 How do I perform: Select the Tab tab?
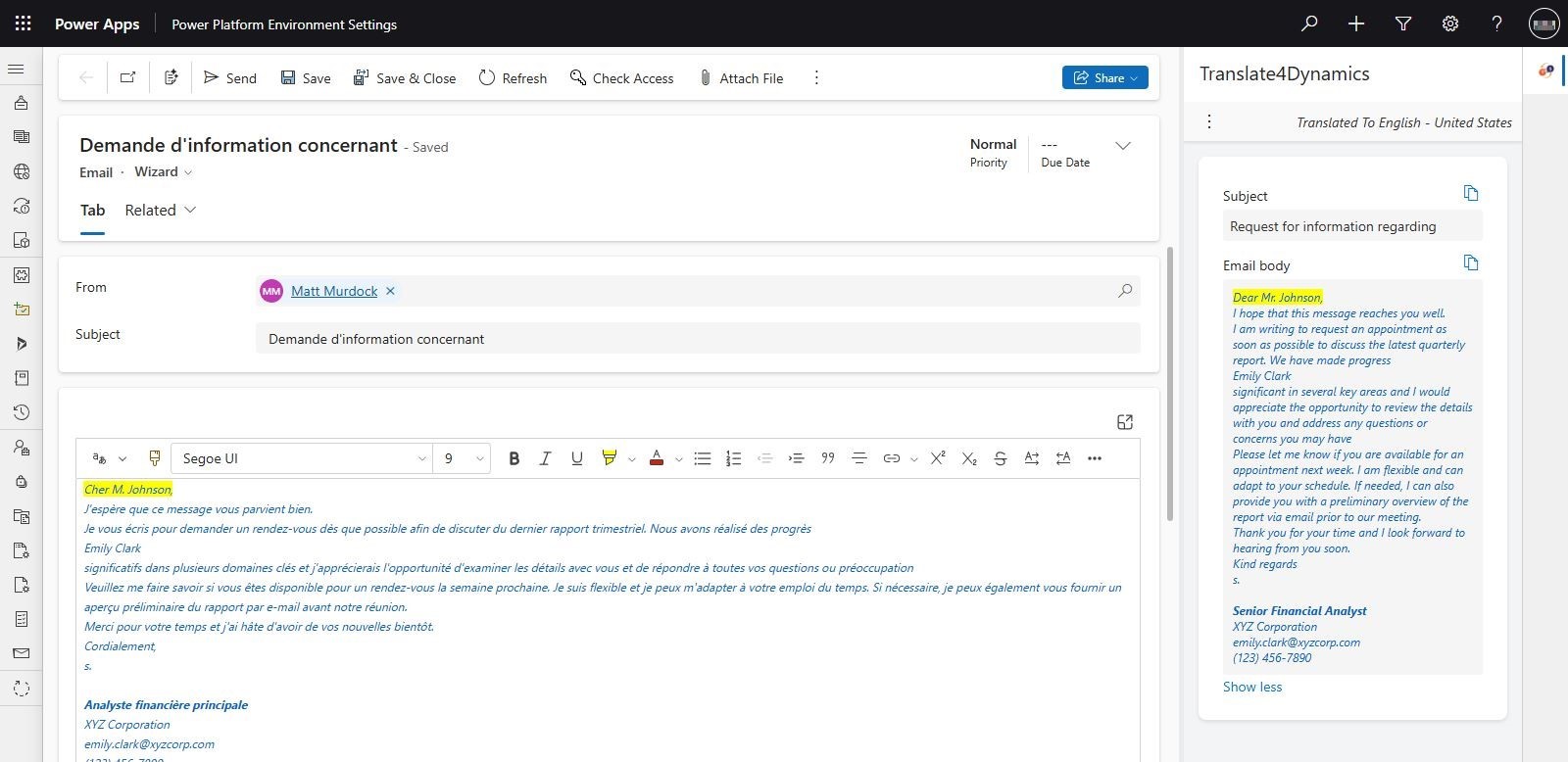pyautogui.click(x=92, y=211)
